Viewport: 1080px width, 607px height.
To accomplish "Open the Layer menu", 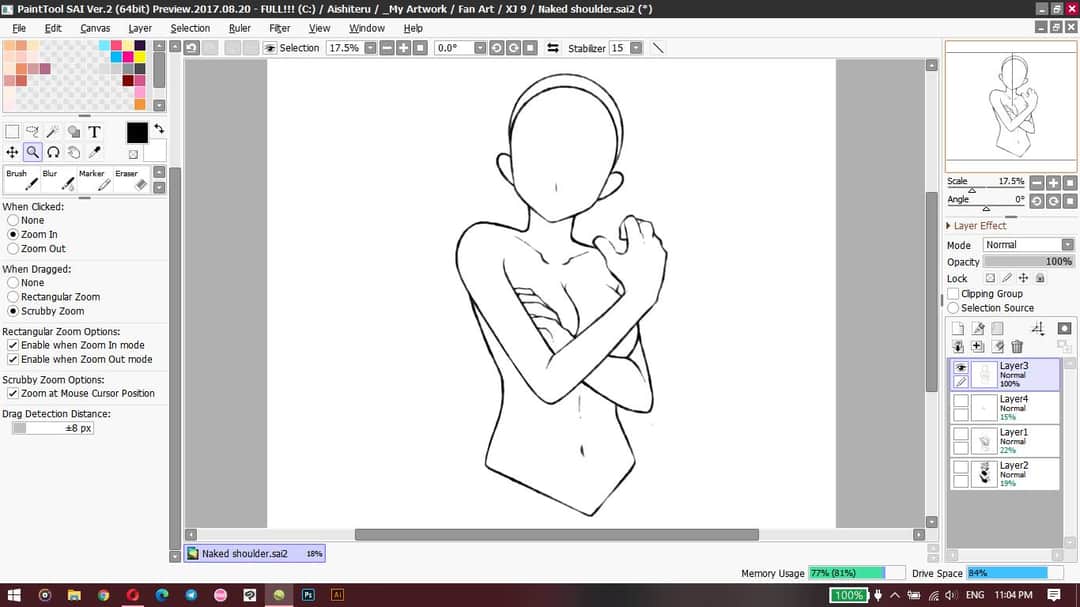I will pyautogui.click(x=140, y=28).
